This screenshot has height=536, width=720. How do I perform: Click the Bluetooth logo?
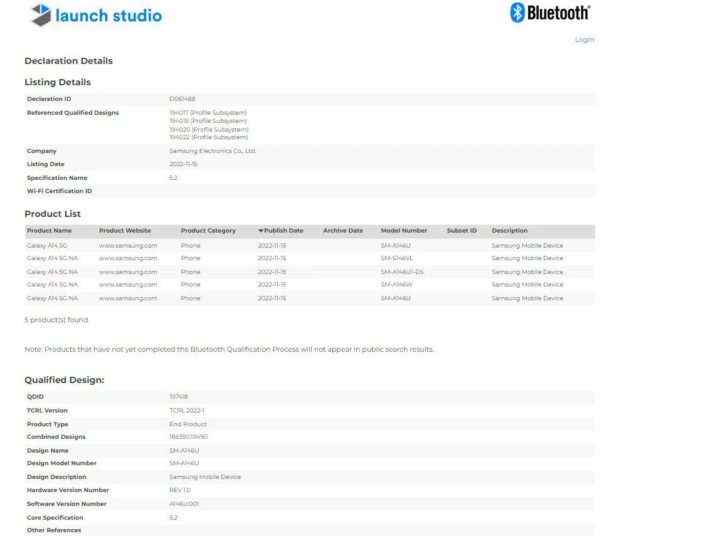552,13
